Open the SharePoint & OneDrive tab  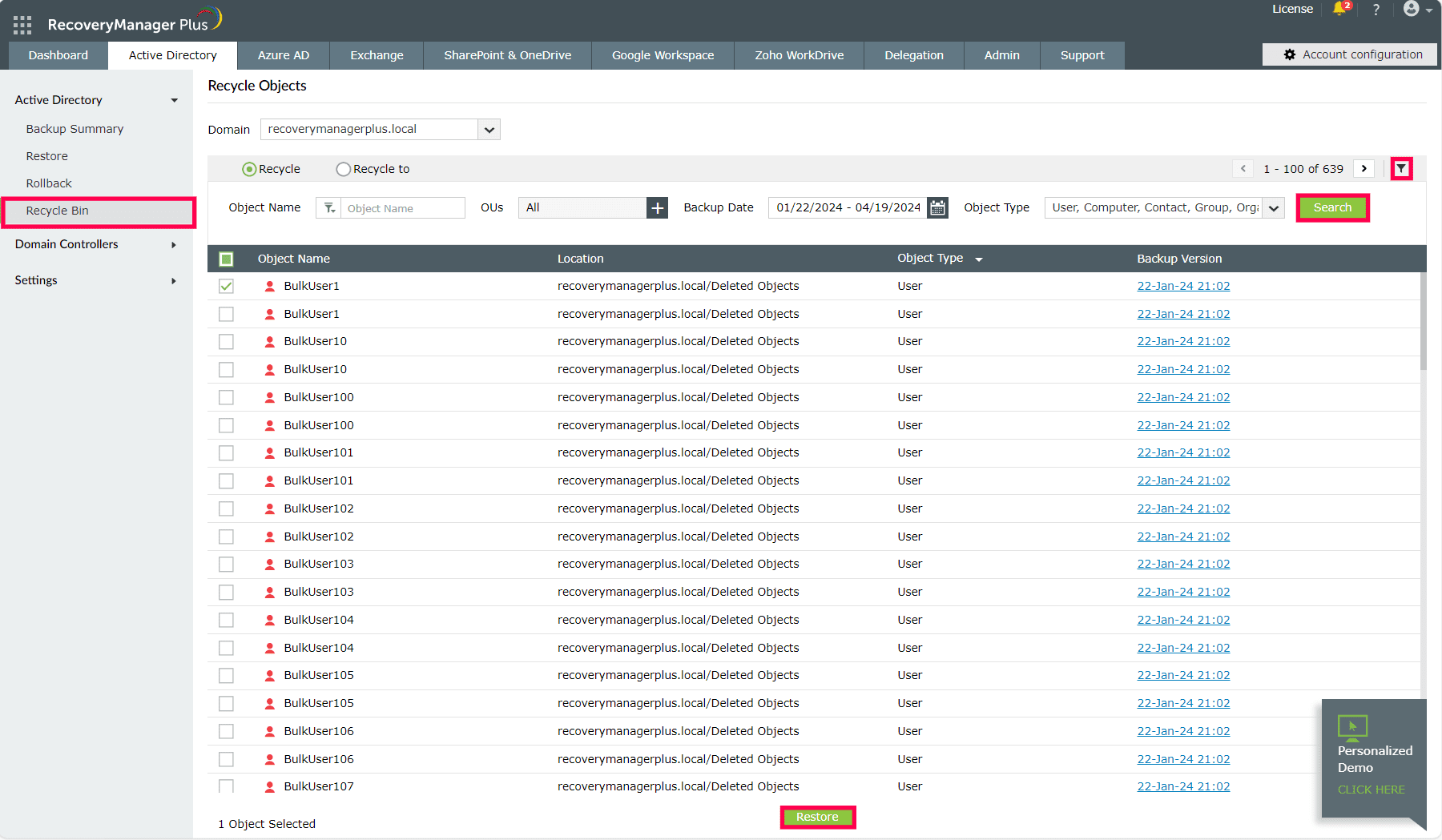(508, 55)
